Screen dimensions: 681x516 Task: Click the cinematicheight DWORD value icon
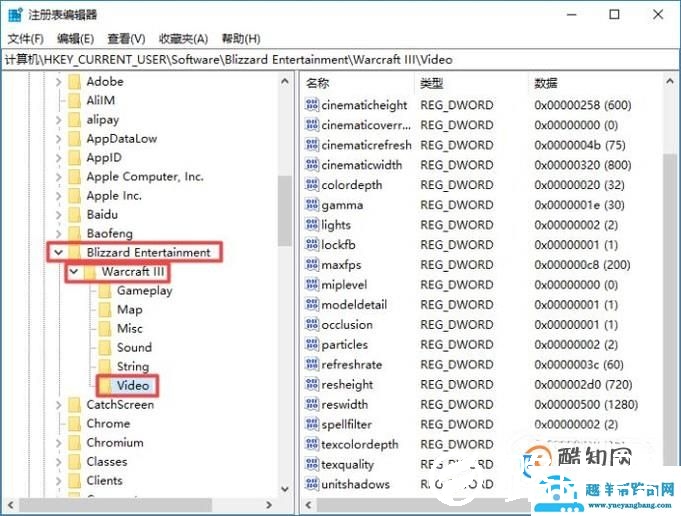[x=312, y=105]
